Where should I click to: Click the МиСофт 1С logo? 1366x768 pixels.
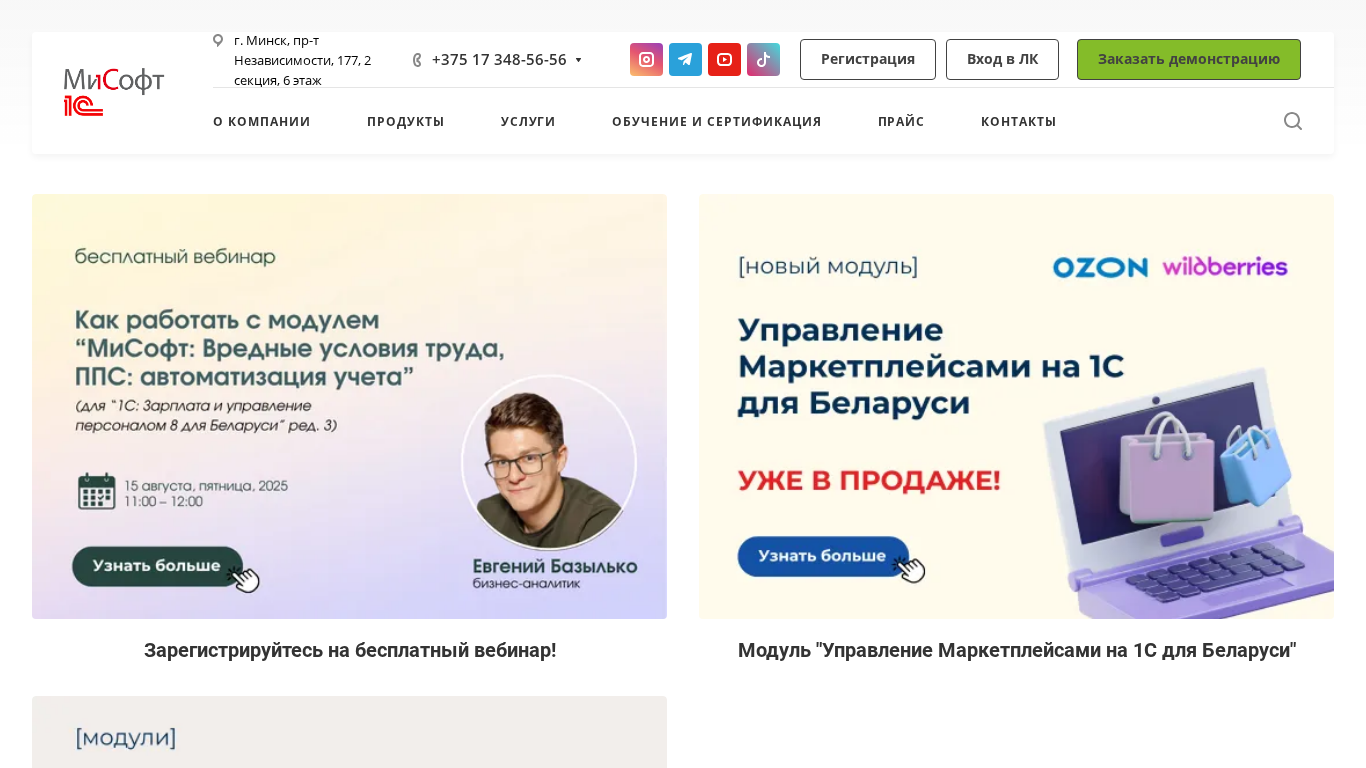pos(114,92)
